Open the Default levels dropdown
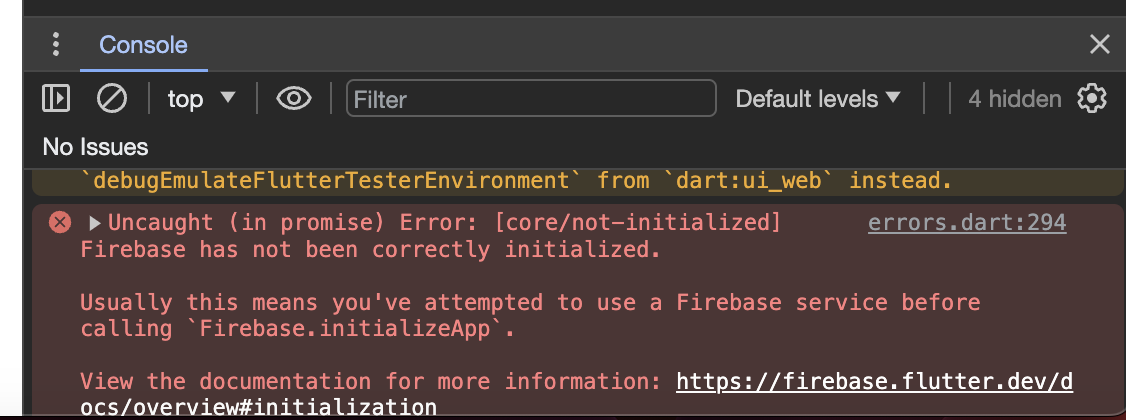The height and width of the screenshot is (420, 1126). pos(818,98)
